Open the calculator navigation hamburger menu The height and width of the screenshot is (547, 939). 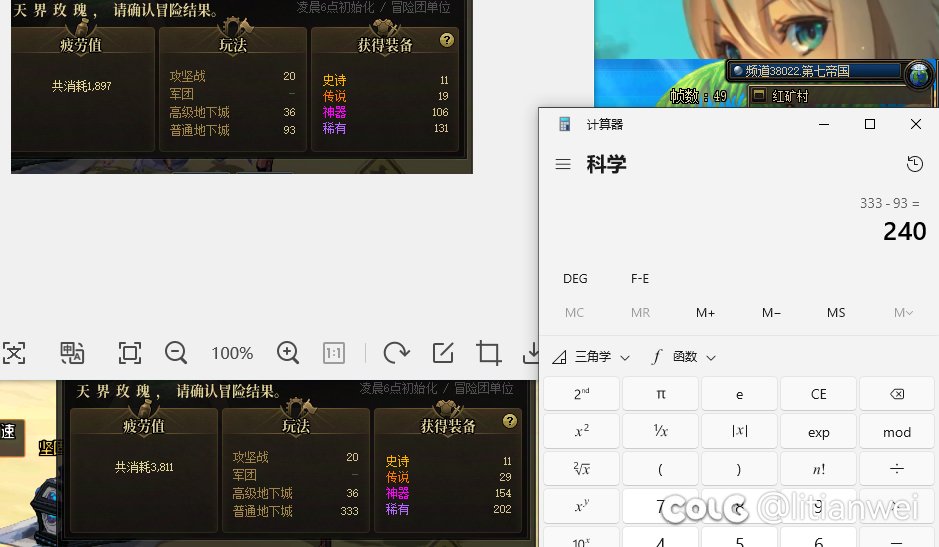point(563,164)
